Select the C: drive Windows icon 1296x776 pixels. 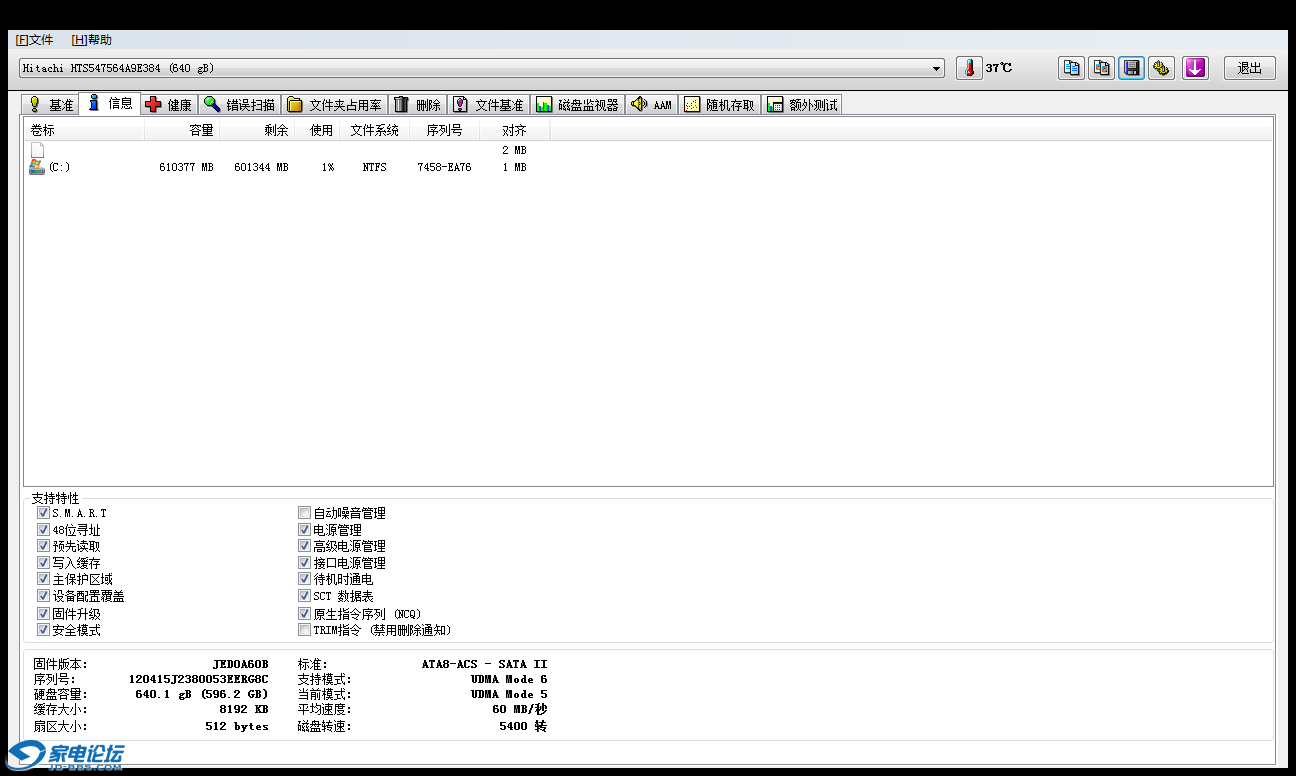pyautogui.click(x=37, y=167)
